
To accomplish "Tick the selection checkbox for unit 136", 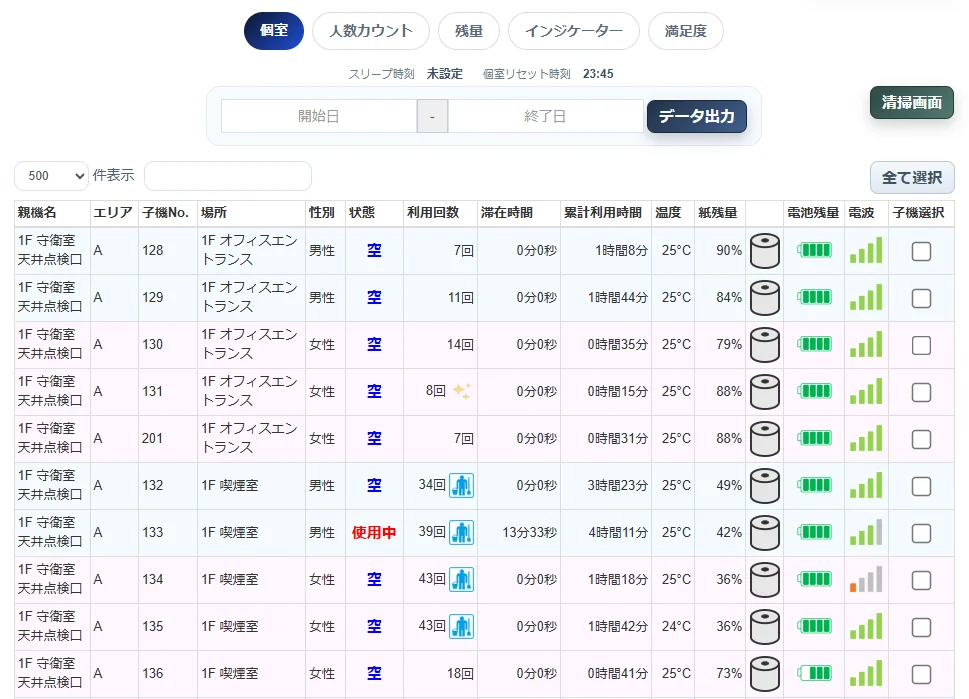I will [x=921, y=674].
